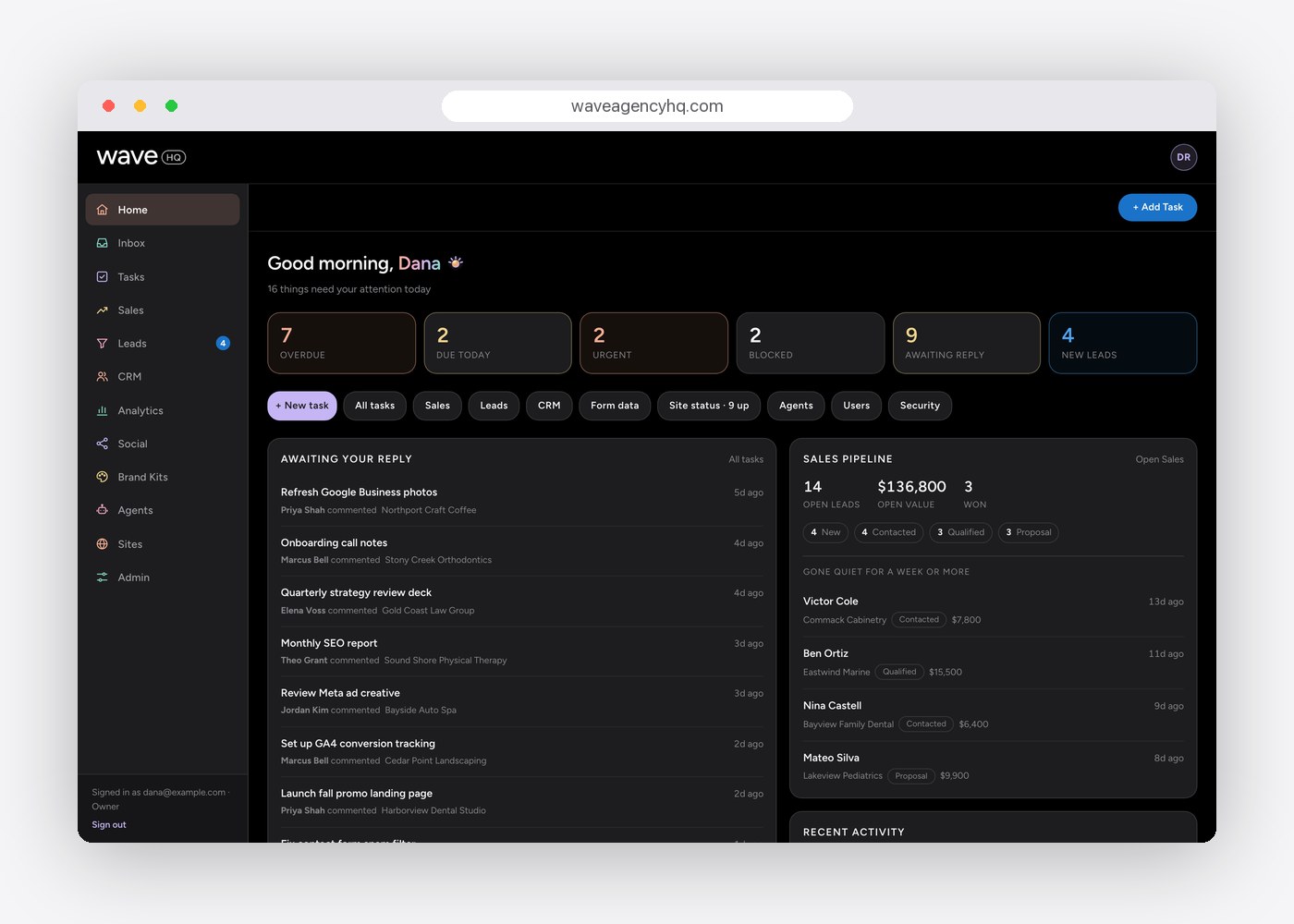Click the Tasks checkbox icon in sidebar
1294x924 pixels.
tap(103, 277)
